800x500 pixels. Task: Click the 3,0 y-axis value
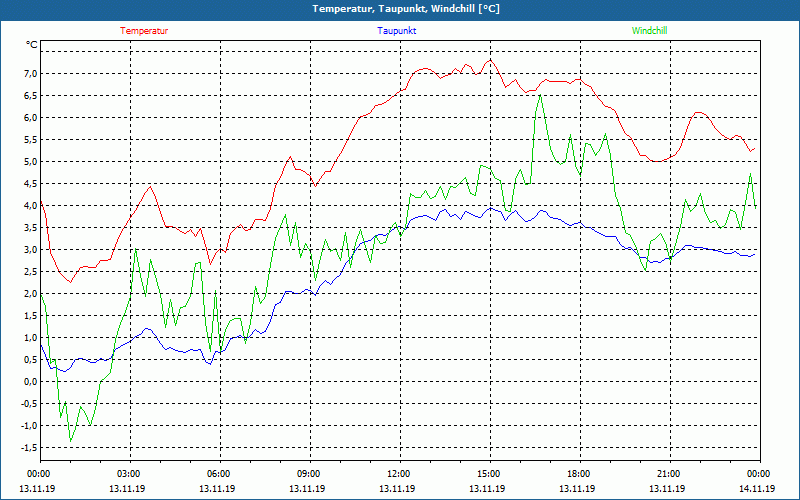(x=31, y=249)
